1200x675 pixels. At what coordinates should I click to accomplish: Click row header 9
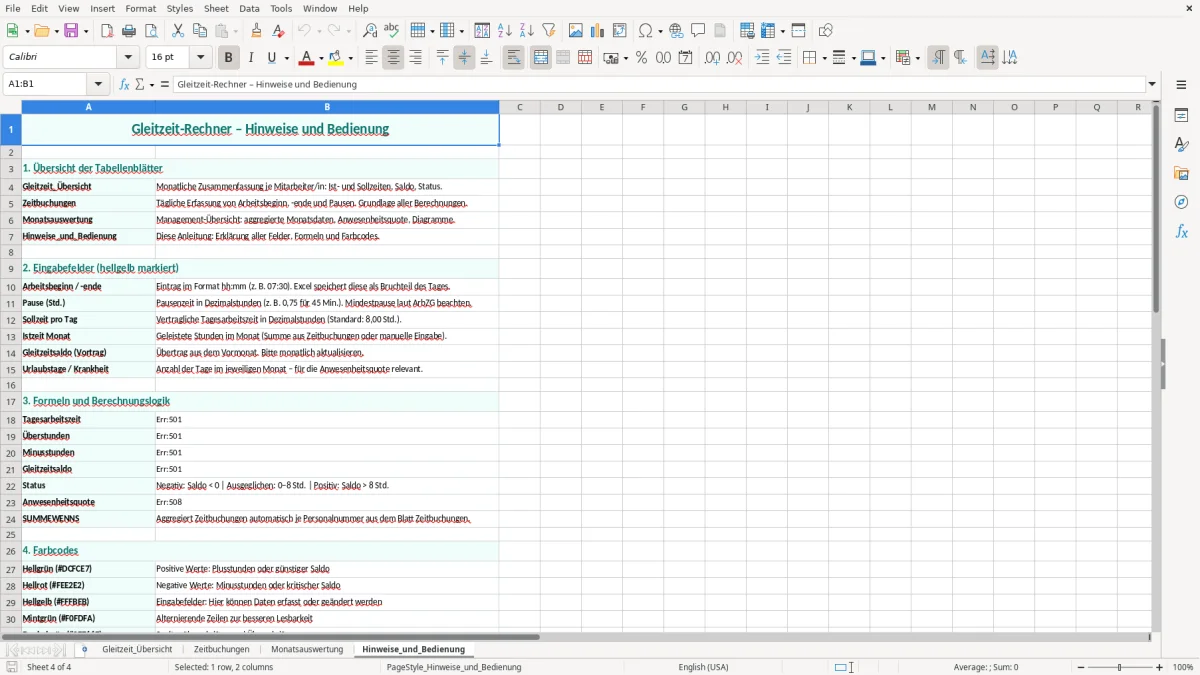point(11,269)
